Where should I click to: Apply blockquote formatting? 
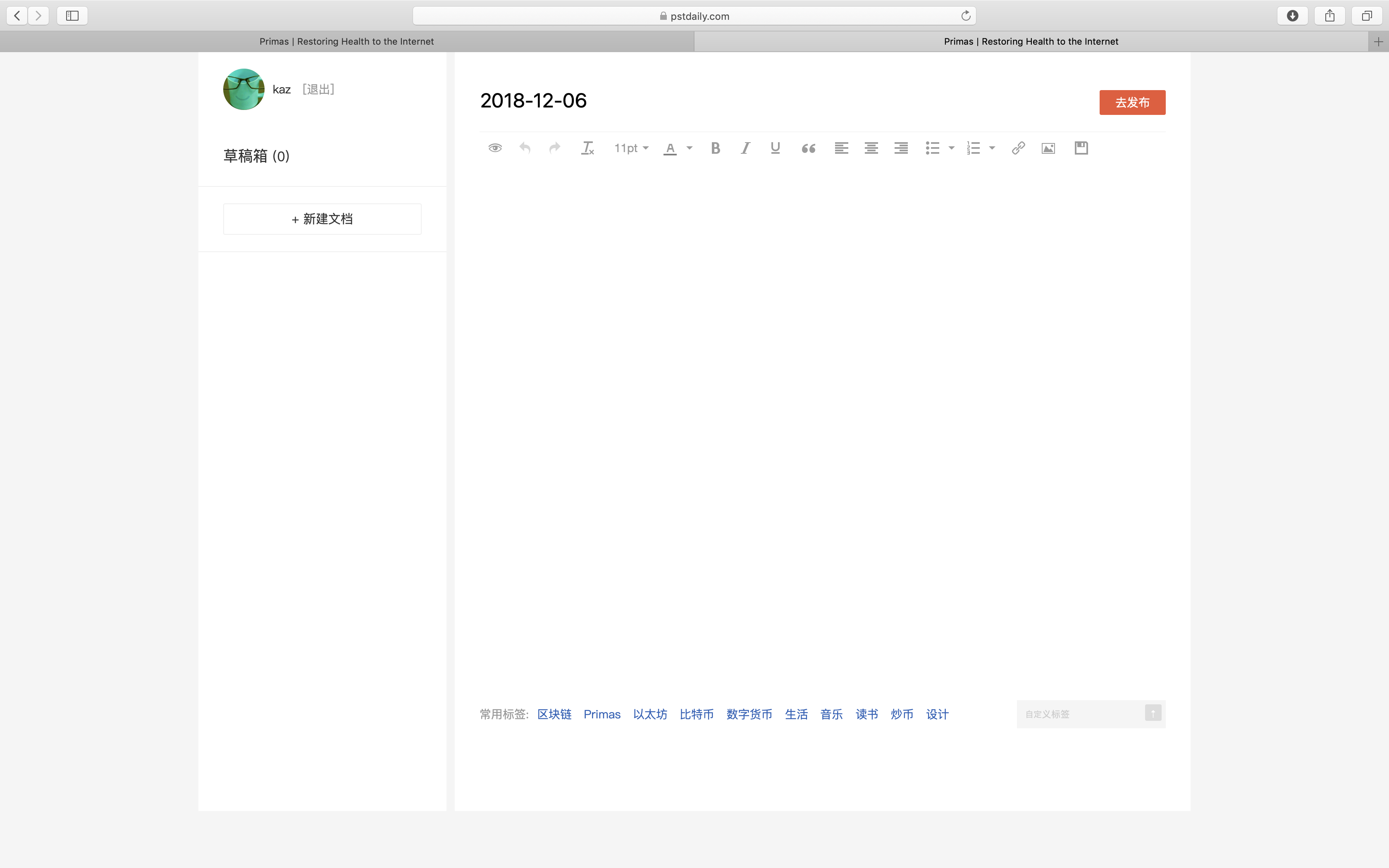point(808,149)
